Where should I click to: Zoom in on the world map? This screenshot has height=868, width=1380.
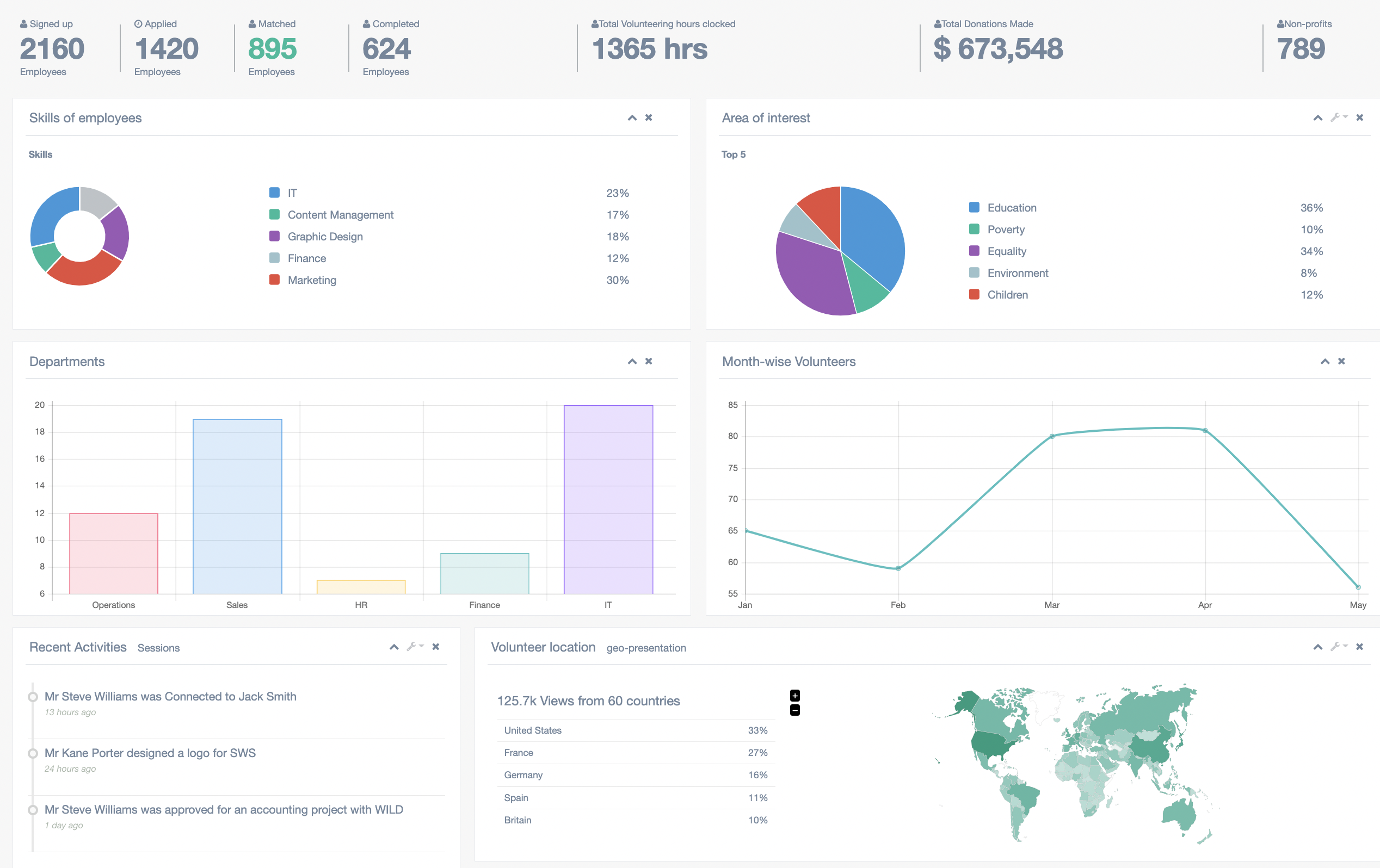pos(795,696)
